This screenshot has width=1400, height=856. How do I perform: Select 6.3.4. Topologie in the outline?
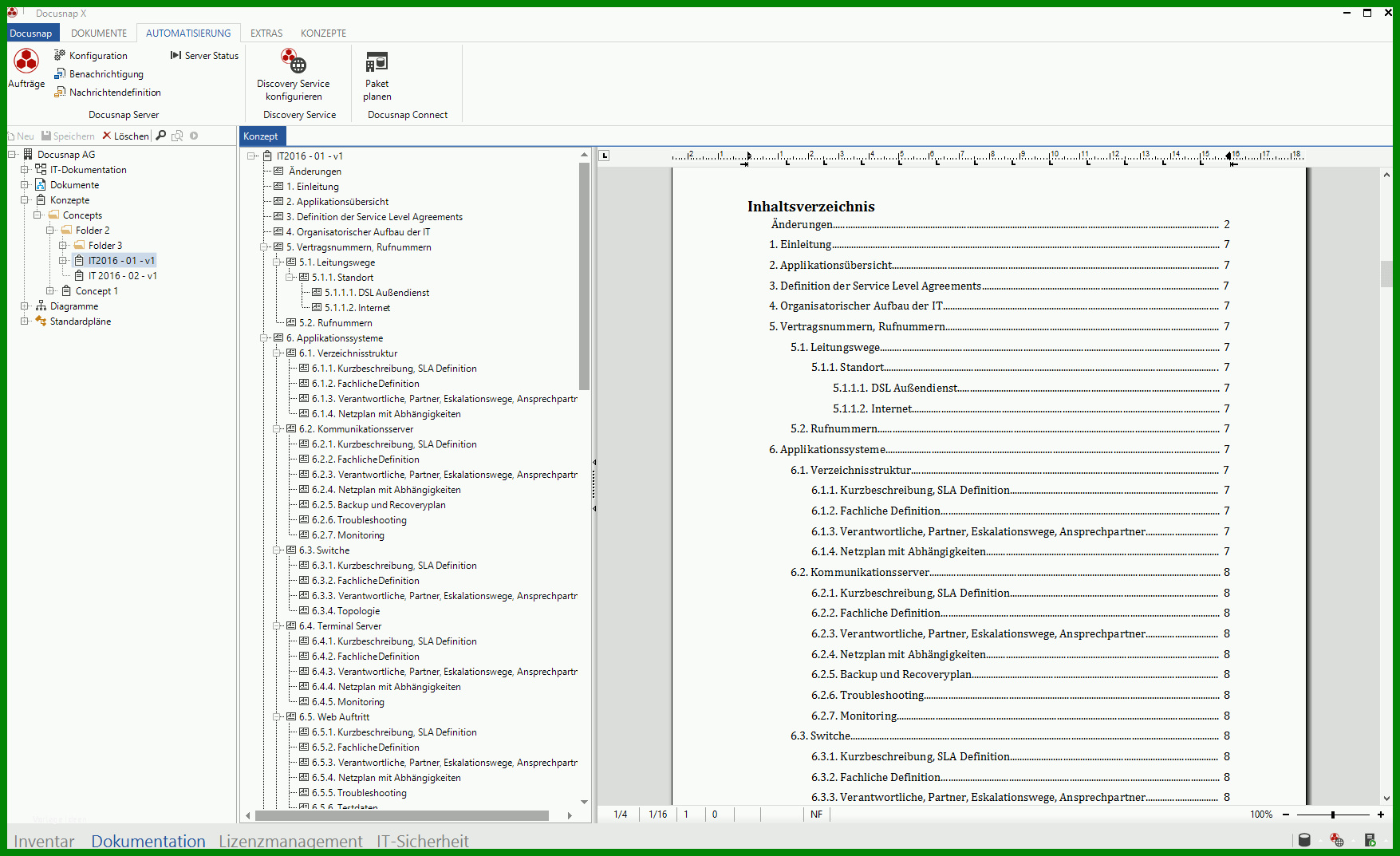(345, 611)
